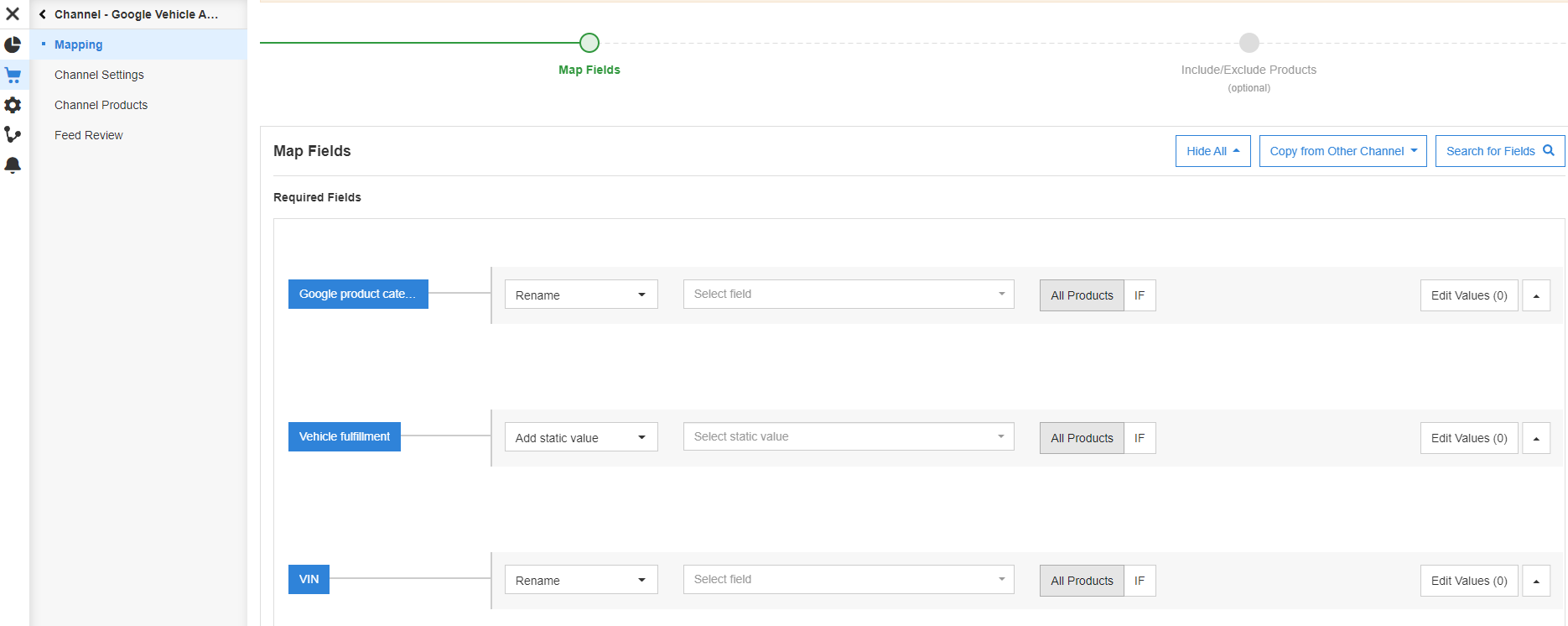Screen dimensions: 1568x626
Task: Open the pie chart analytics icon
Action: click(x=13, y=44)
